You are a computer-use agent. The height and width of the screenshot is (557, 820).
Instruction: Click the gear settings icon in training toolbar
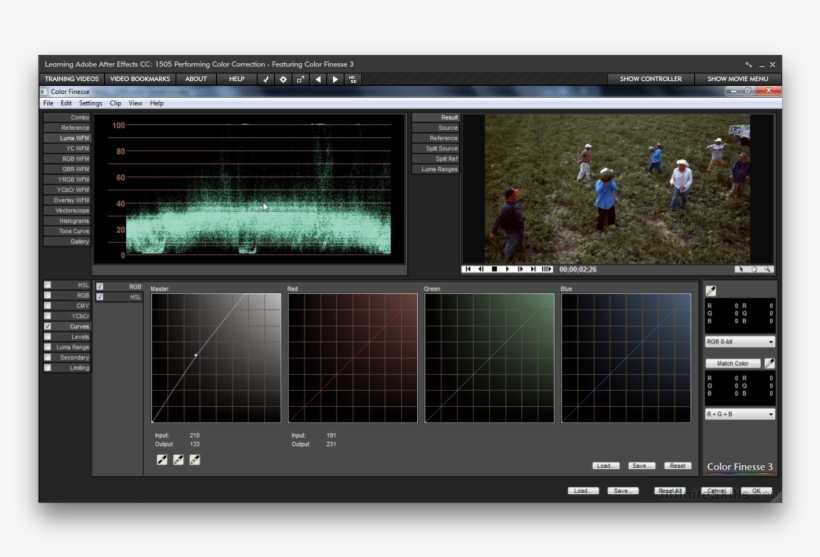283,79
